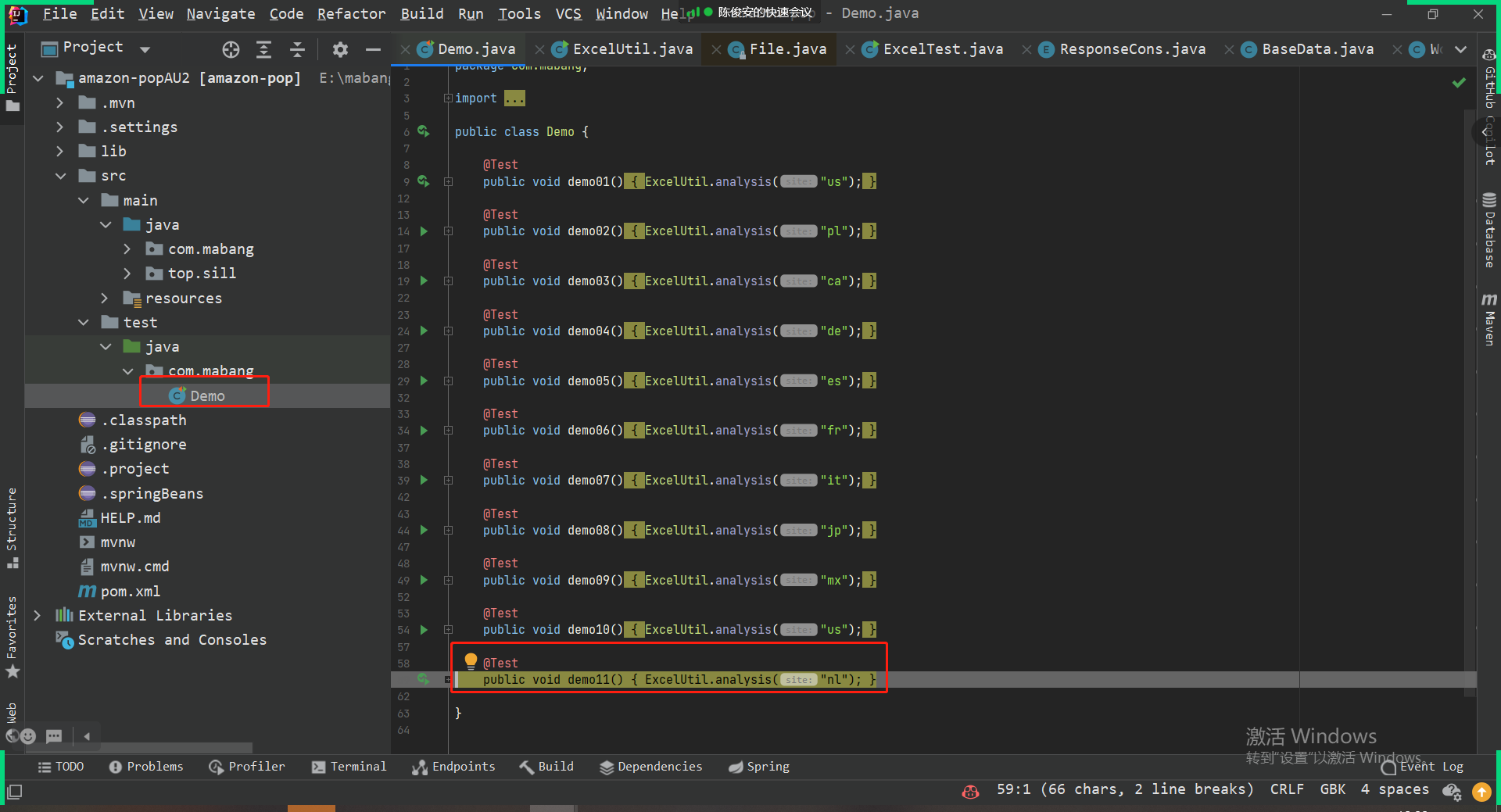Open the Maven tool window
The image size is (1501, 812).
(x=1489, y=320)
